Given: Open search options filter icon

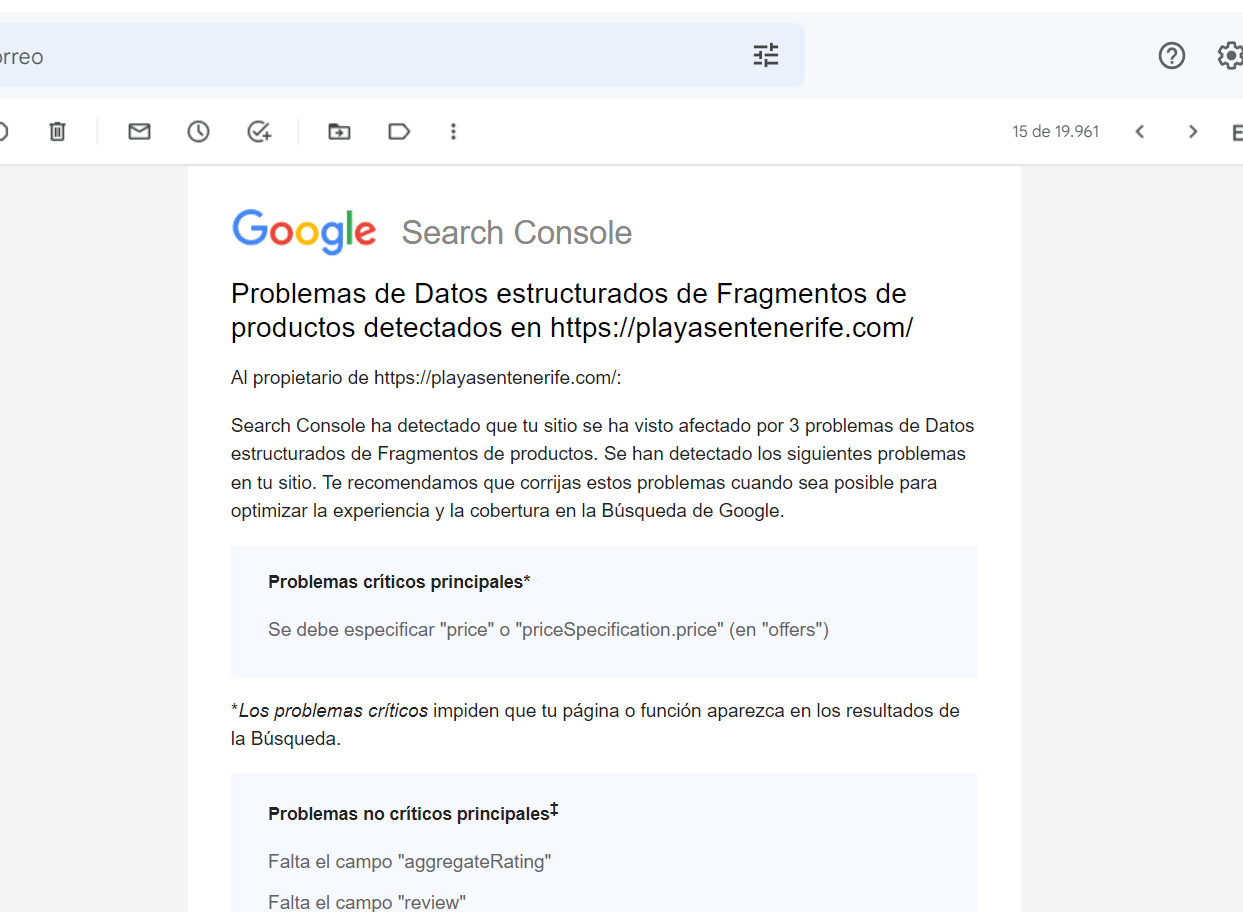Looking at the screenshot, I should tap(766, 55).
